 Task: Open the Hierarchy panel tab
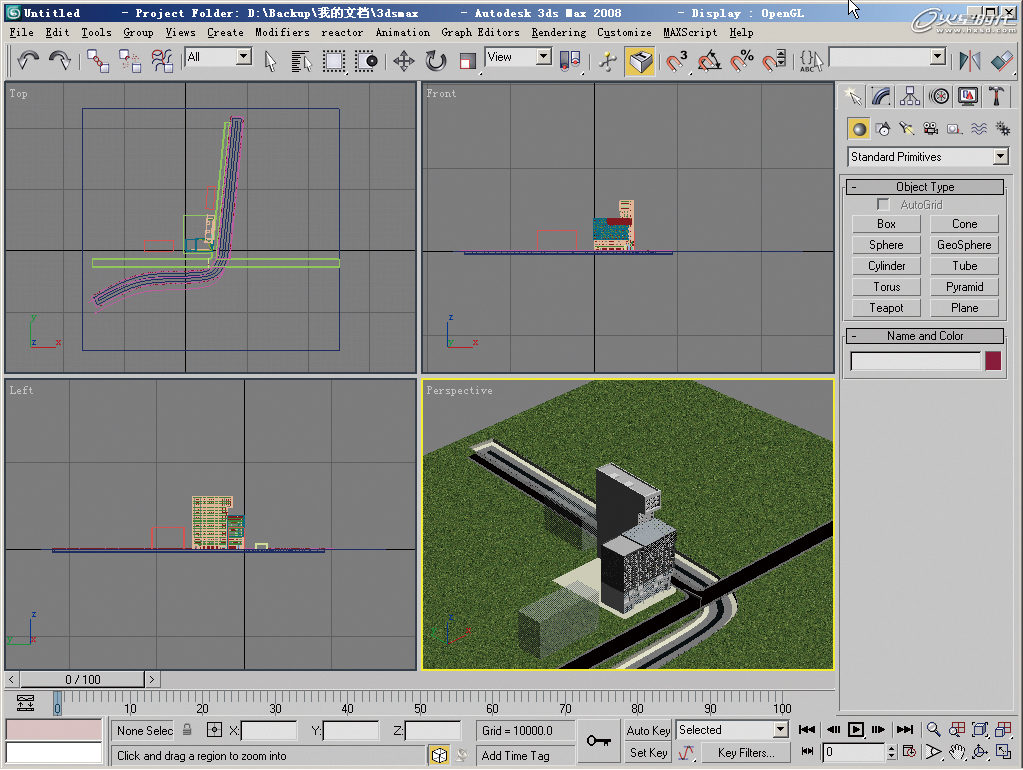point(910,96)
